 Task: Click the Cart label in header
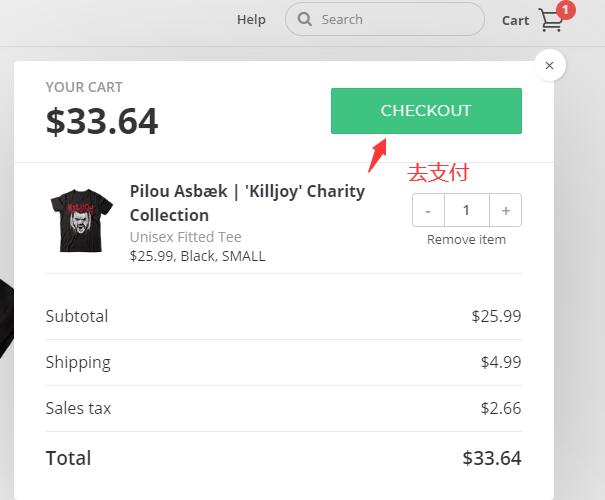click(515, 20)
